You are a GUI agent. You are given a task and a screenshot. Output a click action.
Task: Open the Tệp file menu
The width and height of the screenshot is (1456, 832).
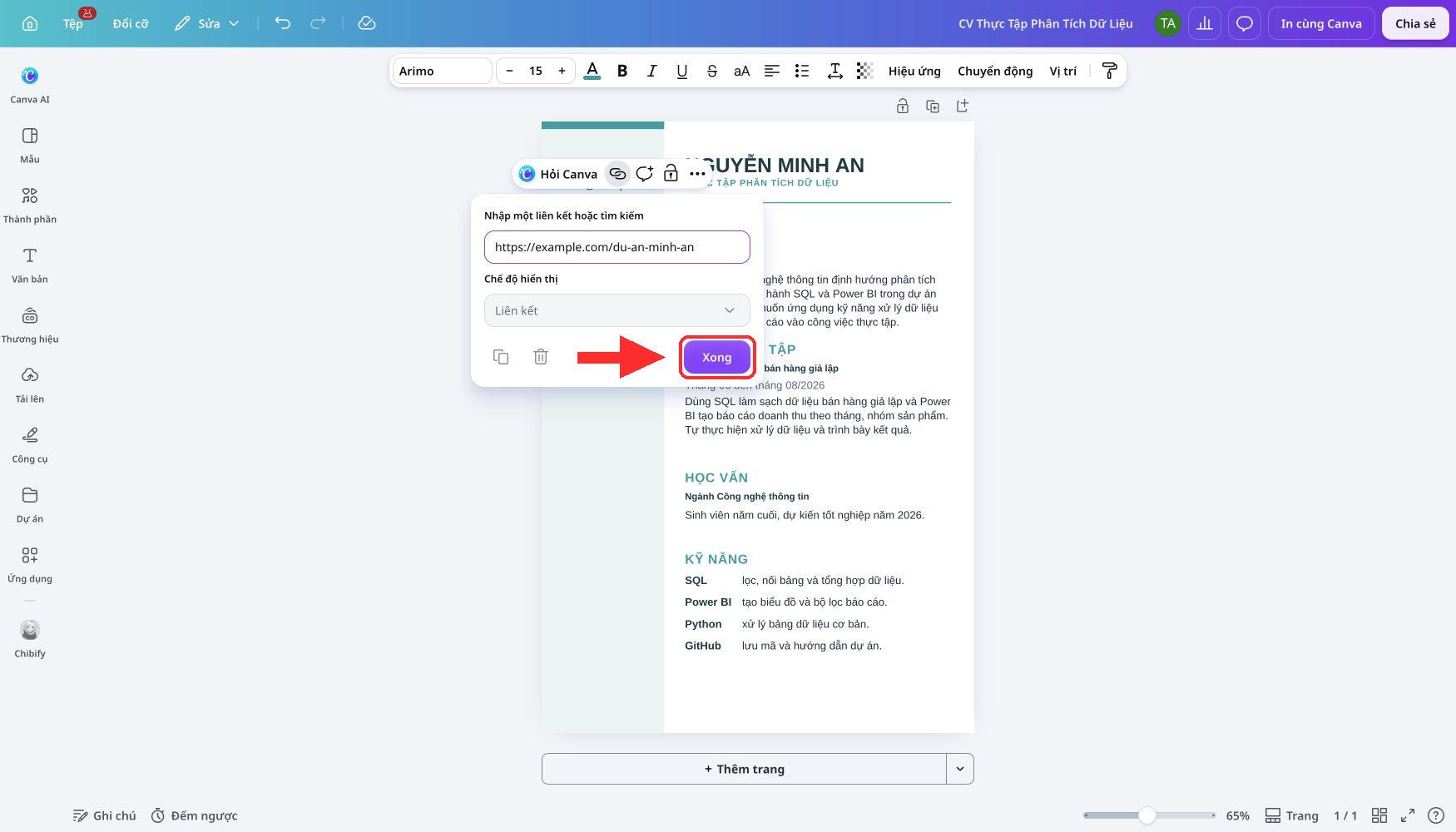(73, 23)
